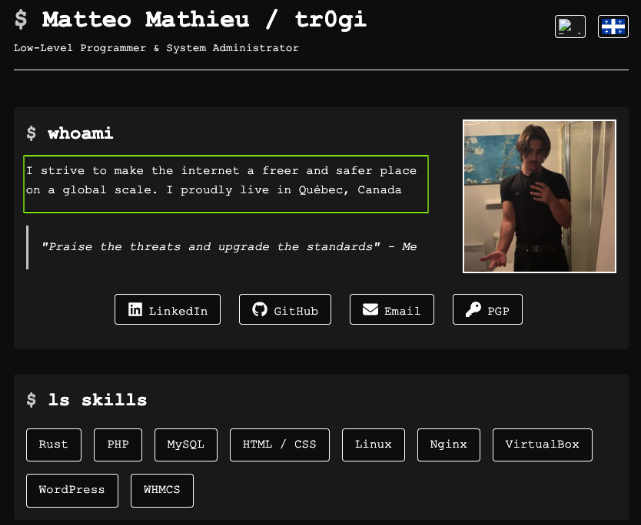
Task: Click the WHMCS skill tag
Action: pyautogui.click(x=162, y=491)
